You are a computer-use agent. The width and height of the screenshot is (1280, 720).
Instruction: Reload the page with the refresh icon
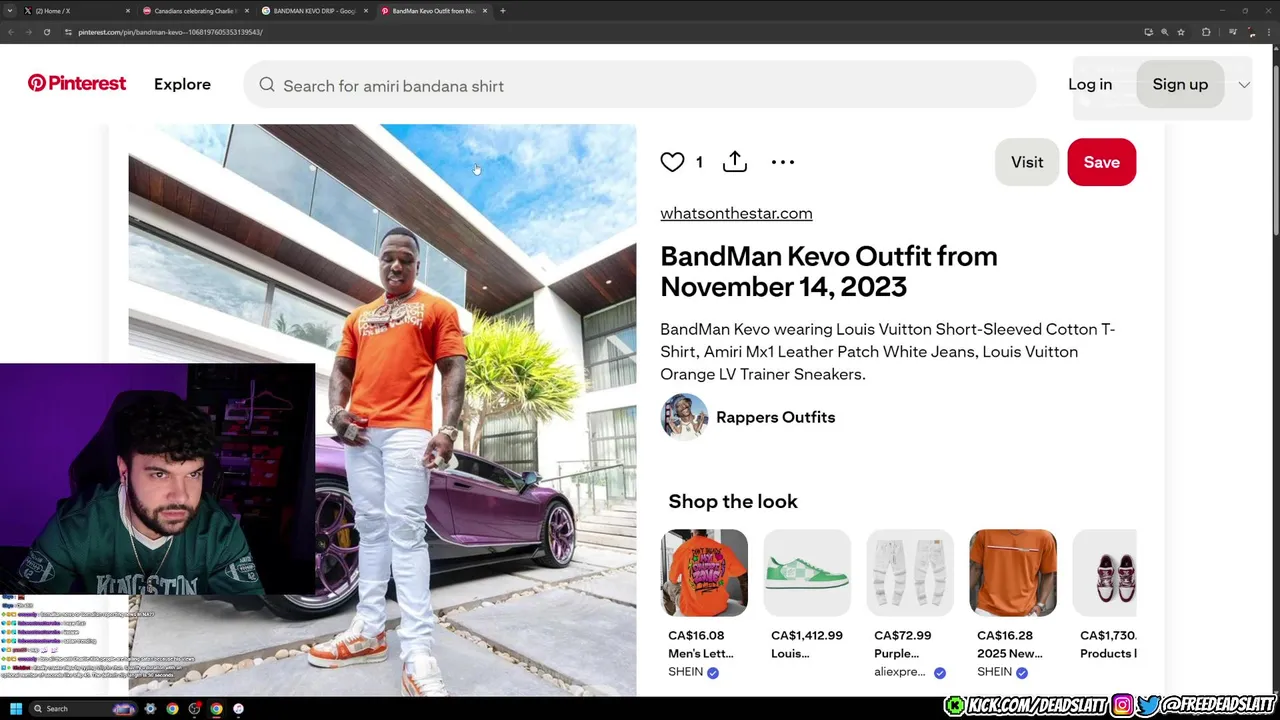click(46, 32)
